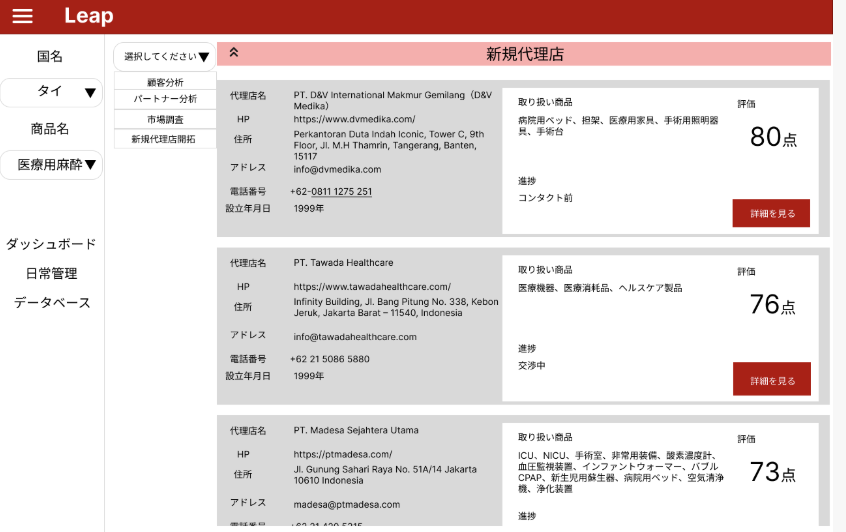Choose 新規代理店開拓 from the list
This screenshot has width=846, height=532.
pyautogui.click(x=165, y=139)
